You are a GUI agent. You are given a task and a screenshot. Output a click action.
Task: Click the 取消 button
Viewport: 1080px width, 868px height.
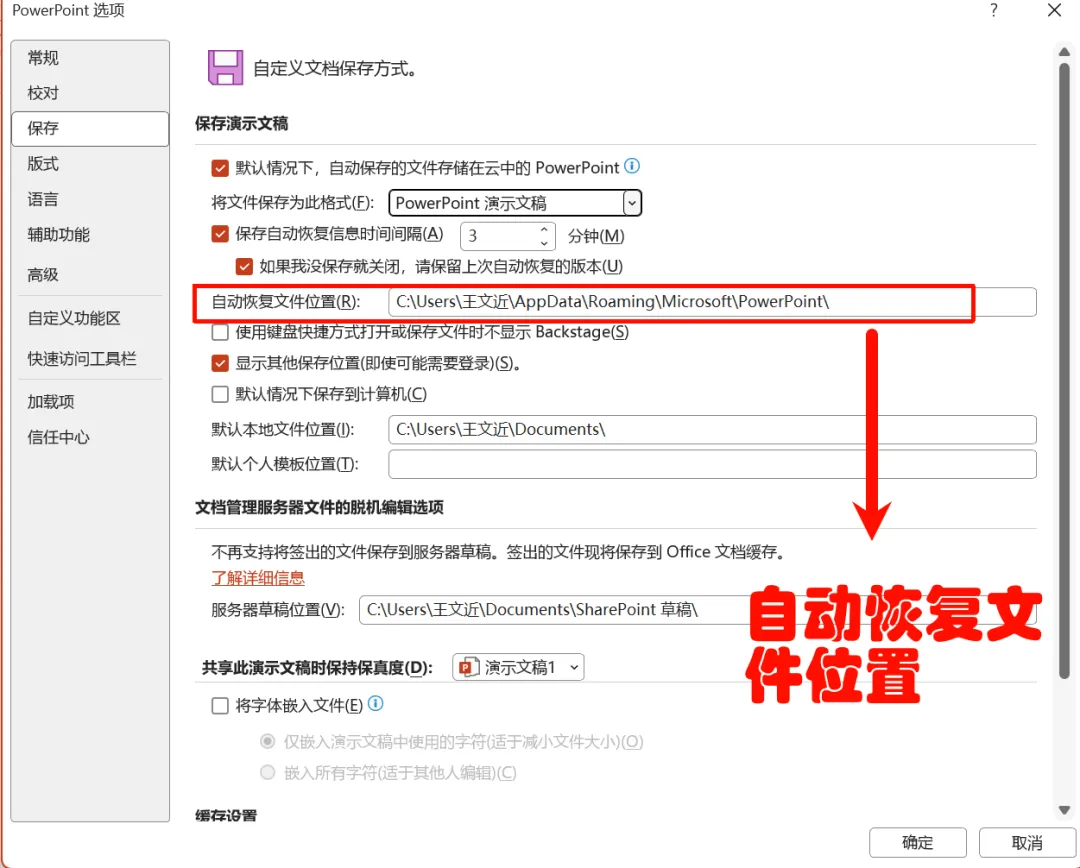coord(1026,842)
